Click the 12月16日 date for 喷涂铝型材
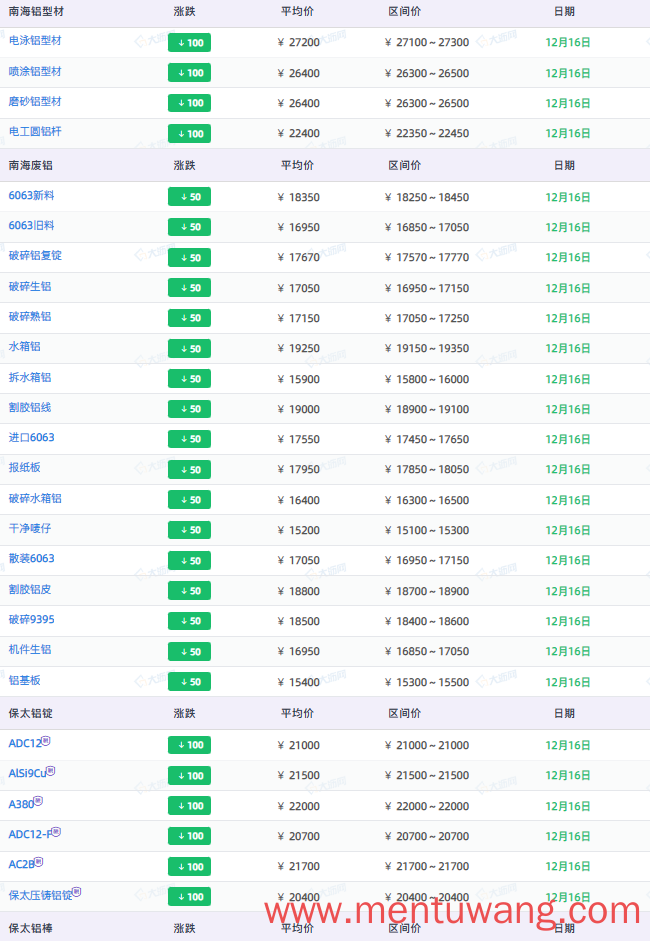The image size is (650, 941). pyautogui.click(x=568, y=73)
